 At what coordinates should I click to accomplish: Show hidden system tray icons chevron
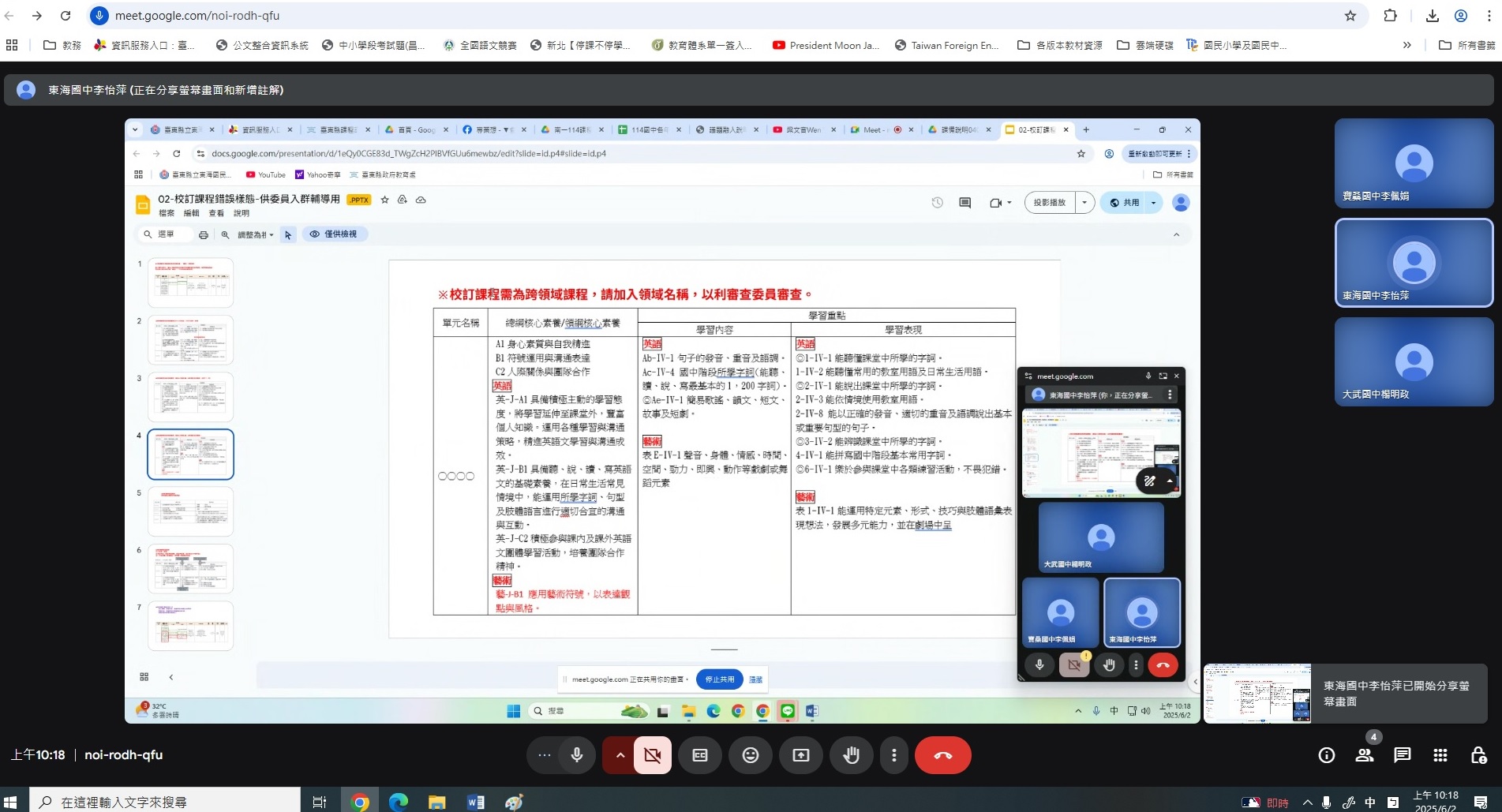click(x=1308, y=802)
